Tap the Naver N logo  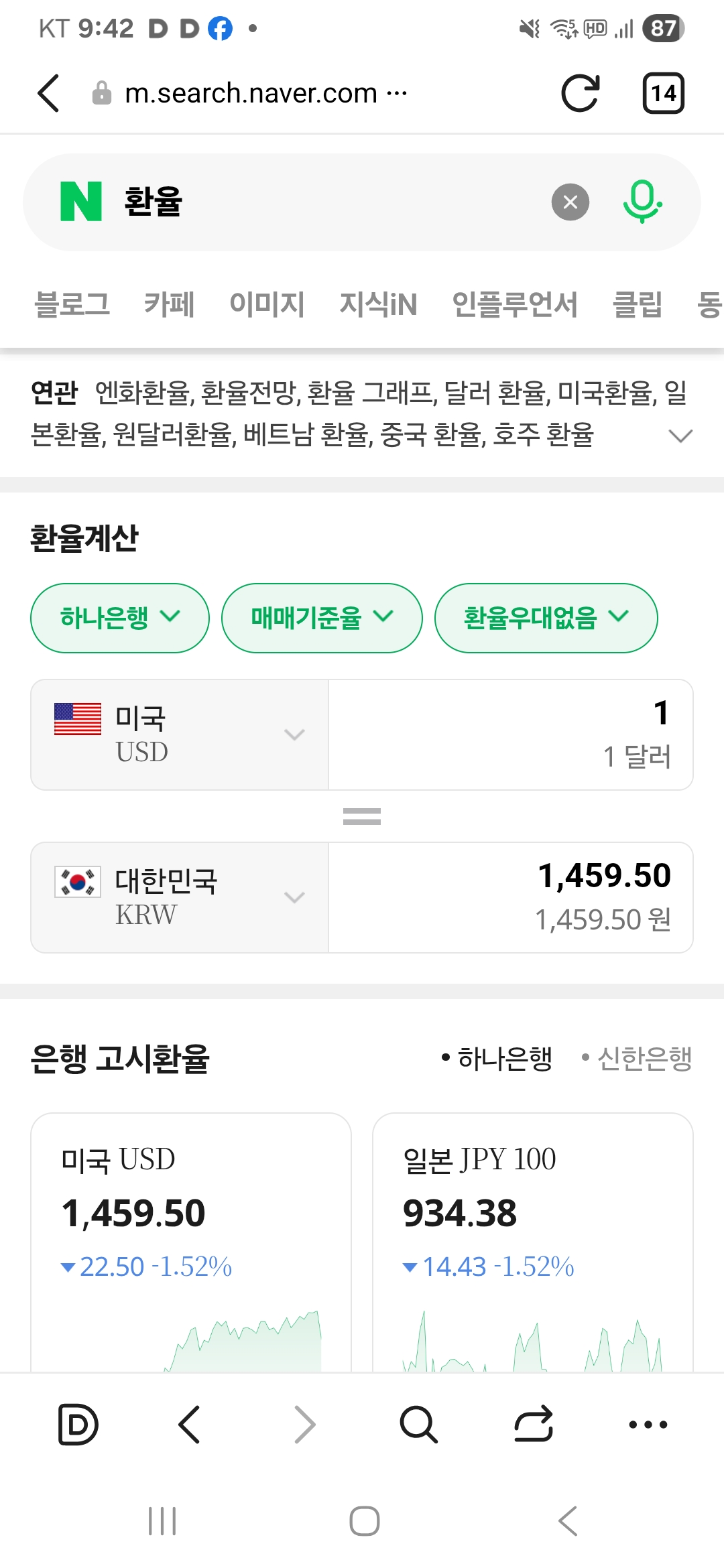point(81,202)
